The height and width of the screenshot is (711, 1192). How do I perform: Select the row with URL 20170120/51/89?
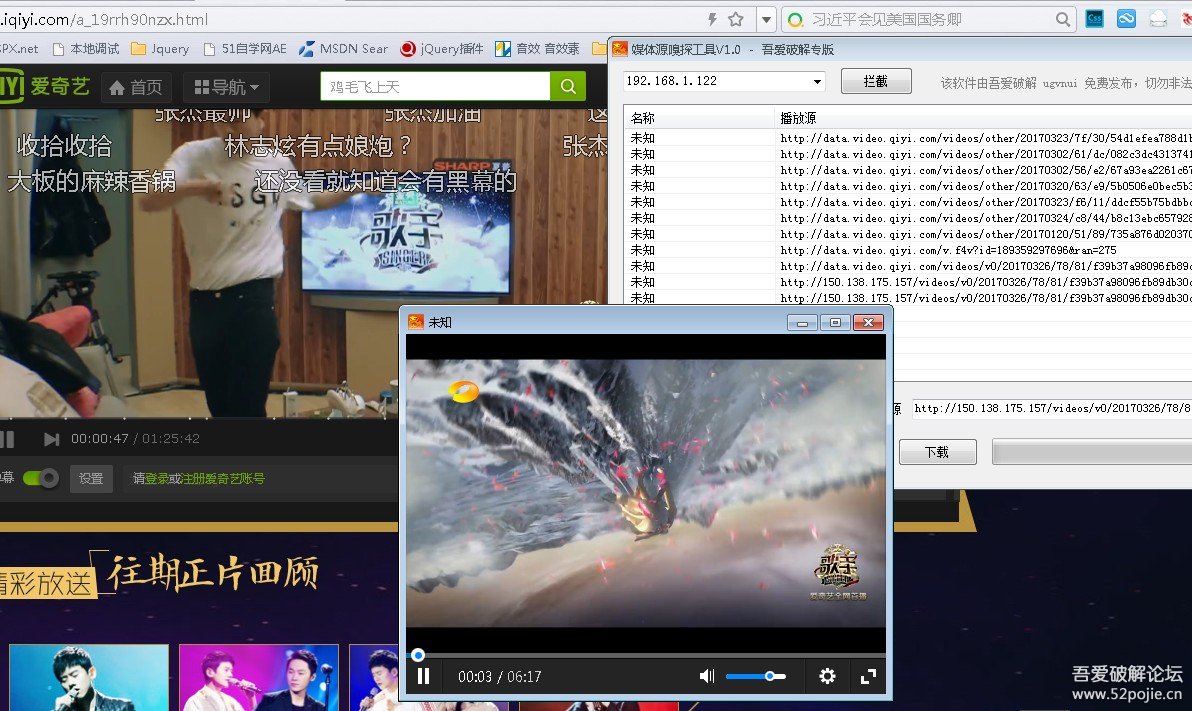point(908,234)
